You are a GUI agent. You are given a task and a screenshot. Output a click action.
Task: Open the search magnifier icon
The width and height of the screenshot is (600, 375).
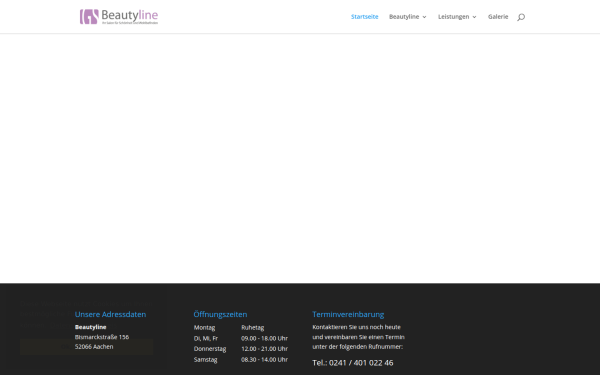521,17
